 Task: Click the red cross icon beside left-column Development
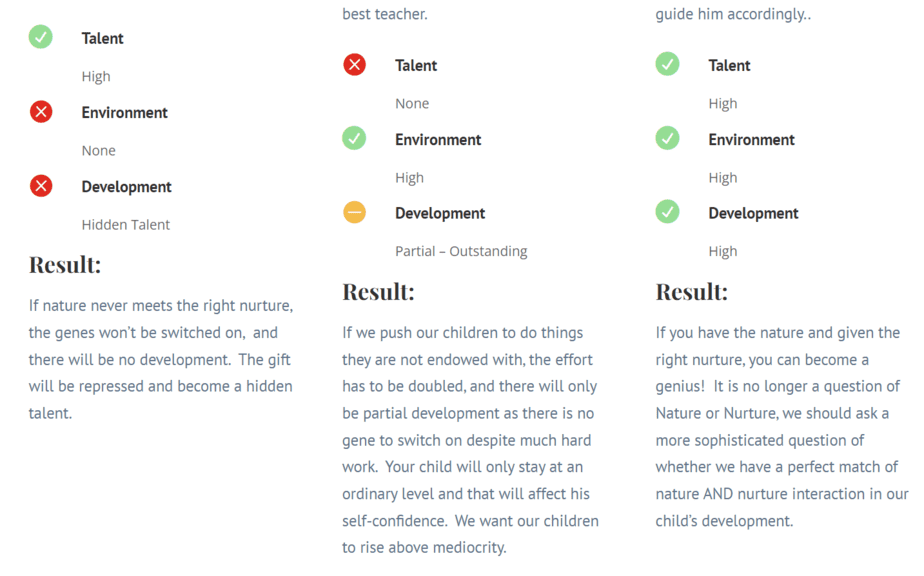[41, 186]
